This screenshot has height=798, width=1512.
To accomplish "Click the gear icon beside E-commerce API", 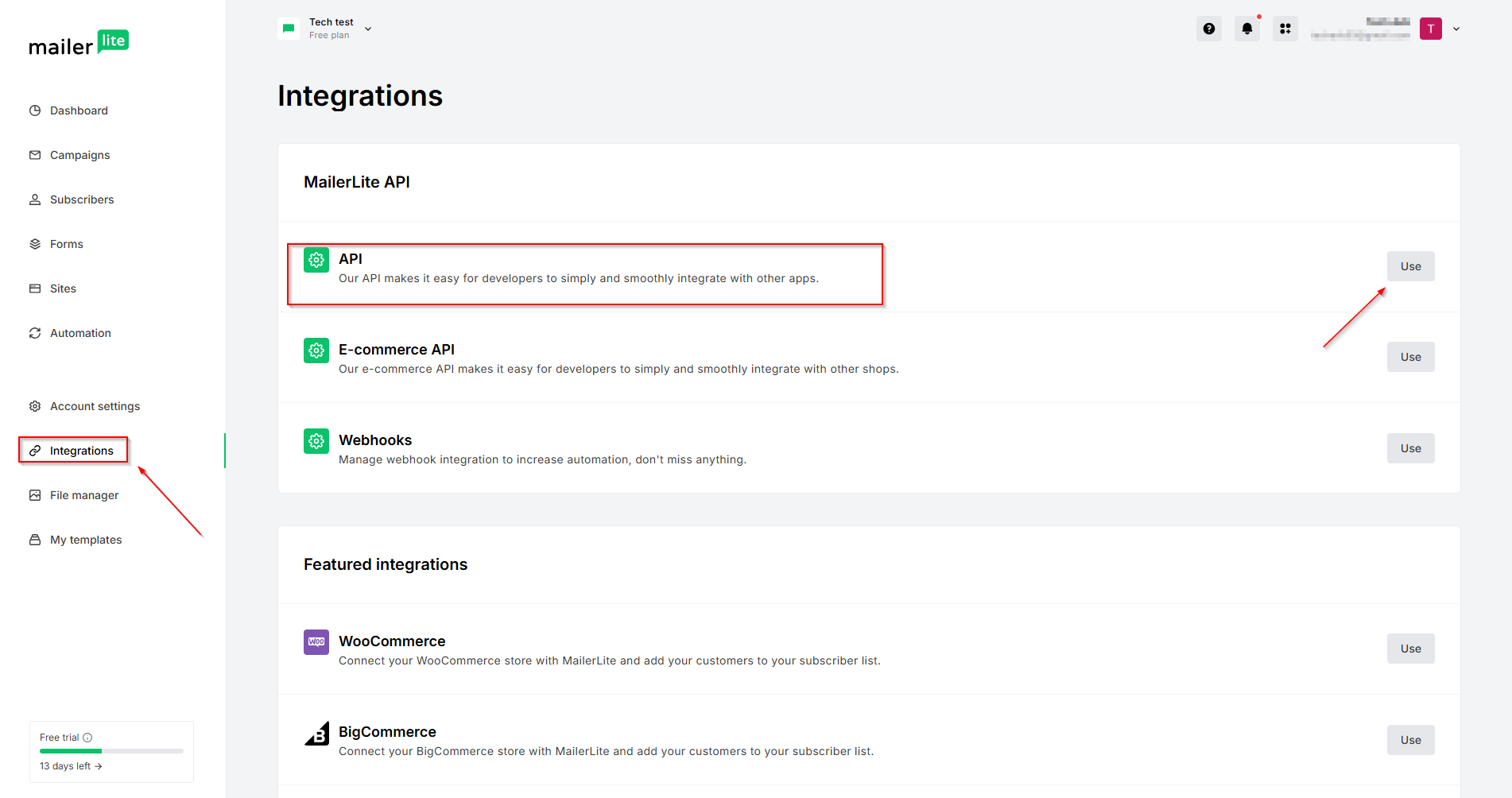I will point(316,351).
